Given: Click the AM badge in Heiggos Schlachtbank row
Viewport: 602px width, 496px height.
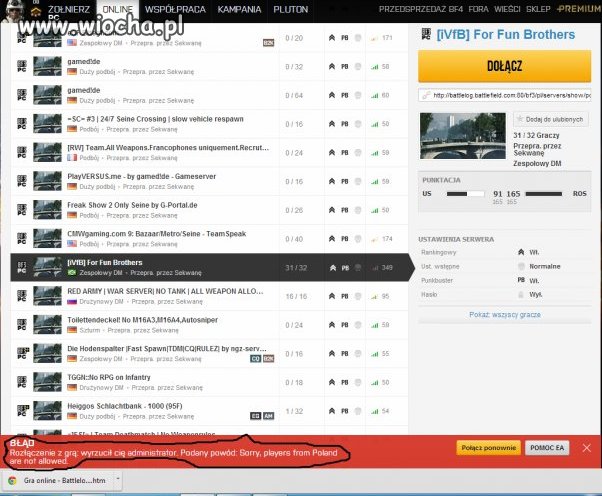Looking at the screenshot, I should click(268, 416).
